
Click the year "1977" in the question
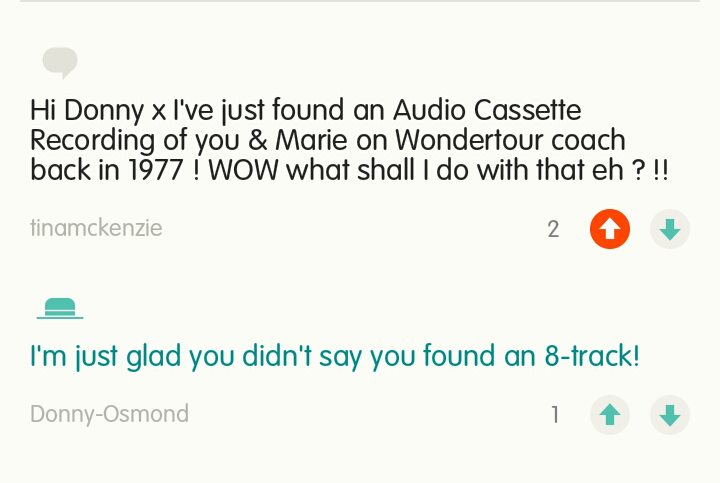point(155,170)
